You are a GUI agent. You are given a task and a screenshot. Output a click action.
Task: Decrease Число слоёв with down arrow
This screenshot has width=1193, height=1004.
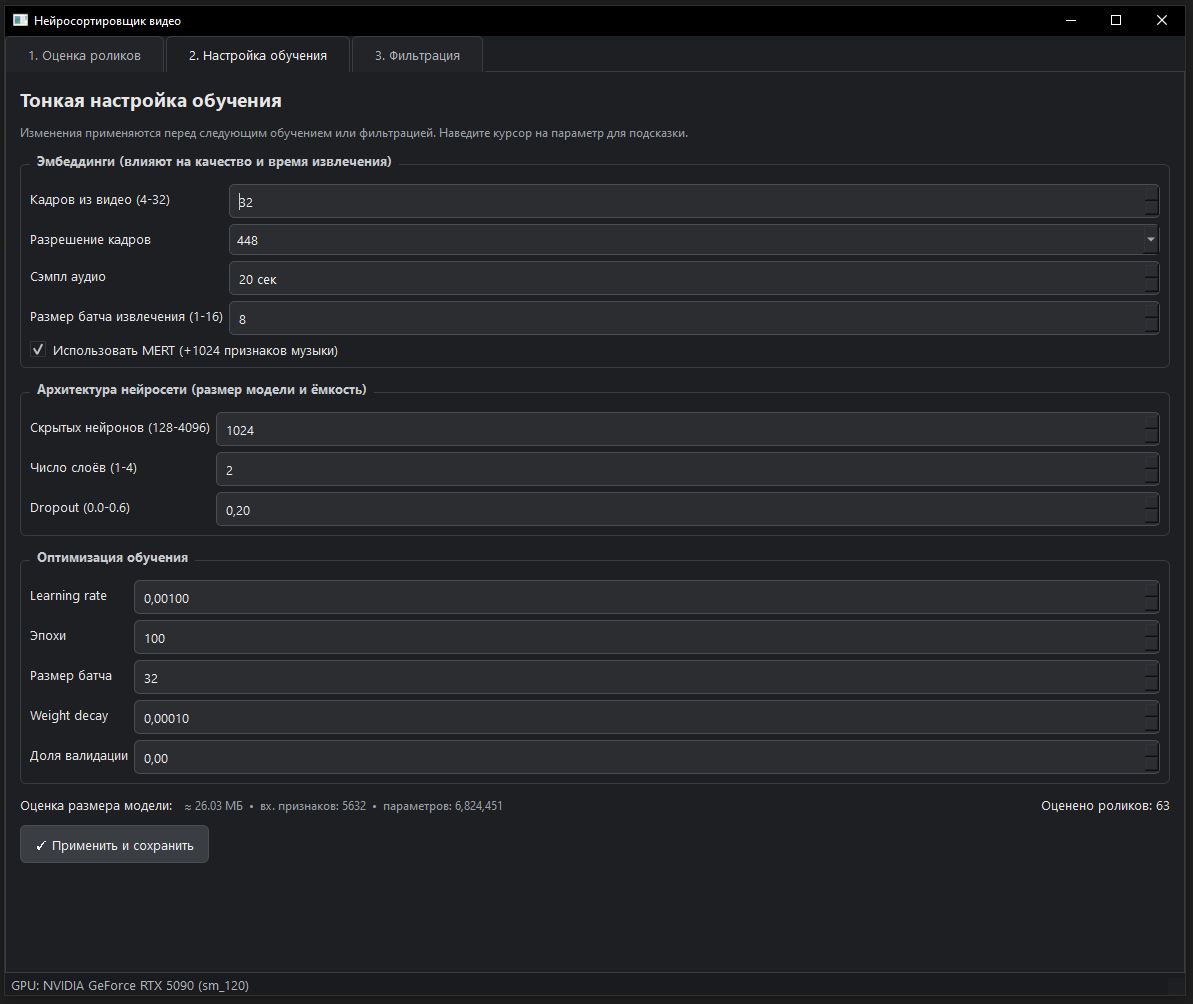[x=1151, y=478]
